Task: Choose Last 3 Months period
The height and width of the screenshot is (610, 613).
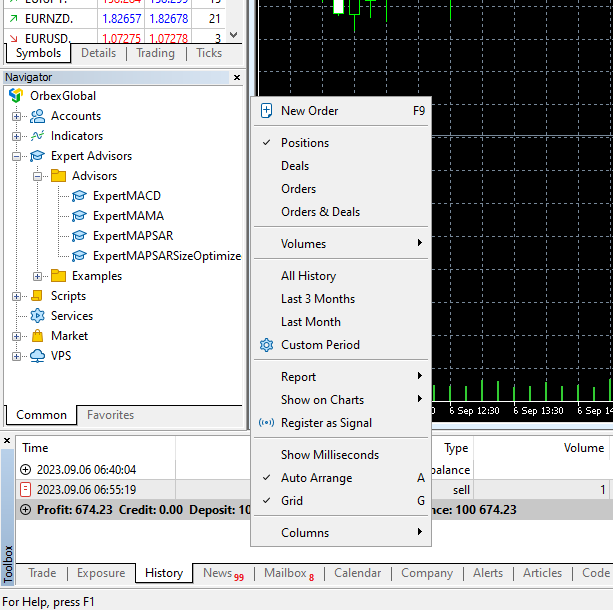Action: click(341, 299)
